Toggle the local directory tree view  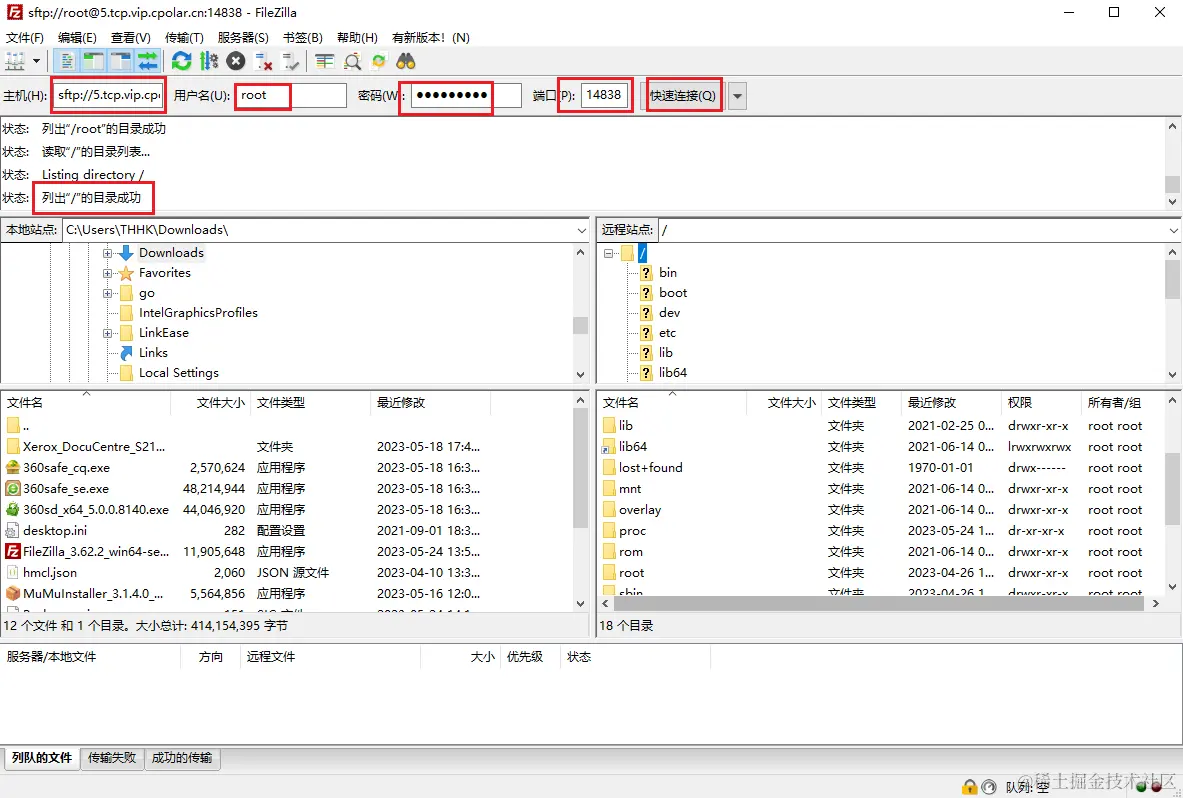(x=94, y=61)
